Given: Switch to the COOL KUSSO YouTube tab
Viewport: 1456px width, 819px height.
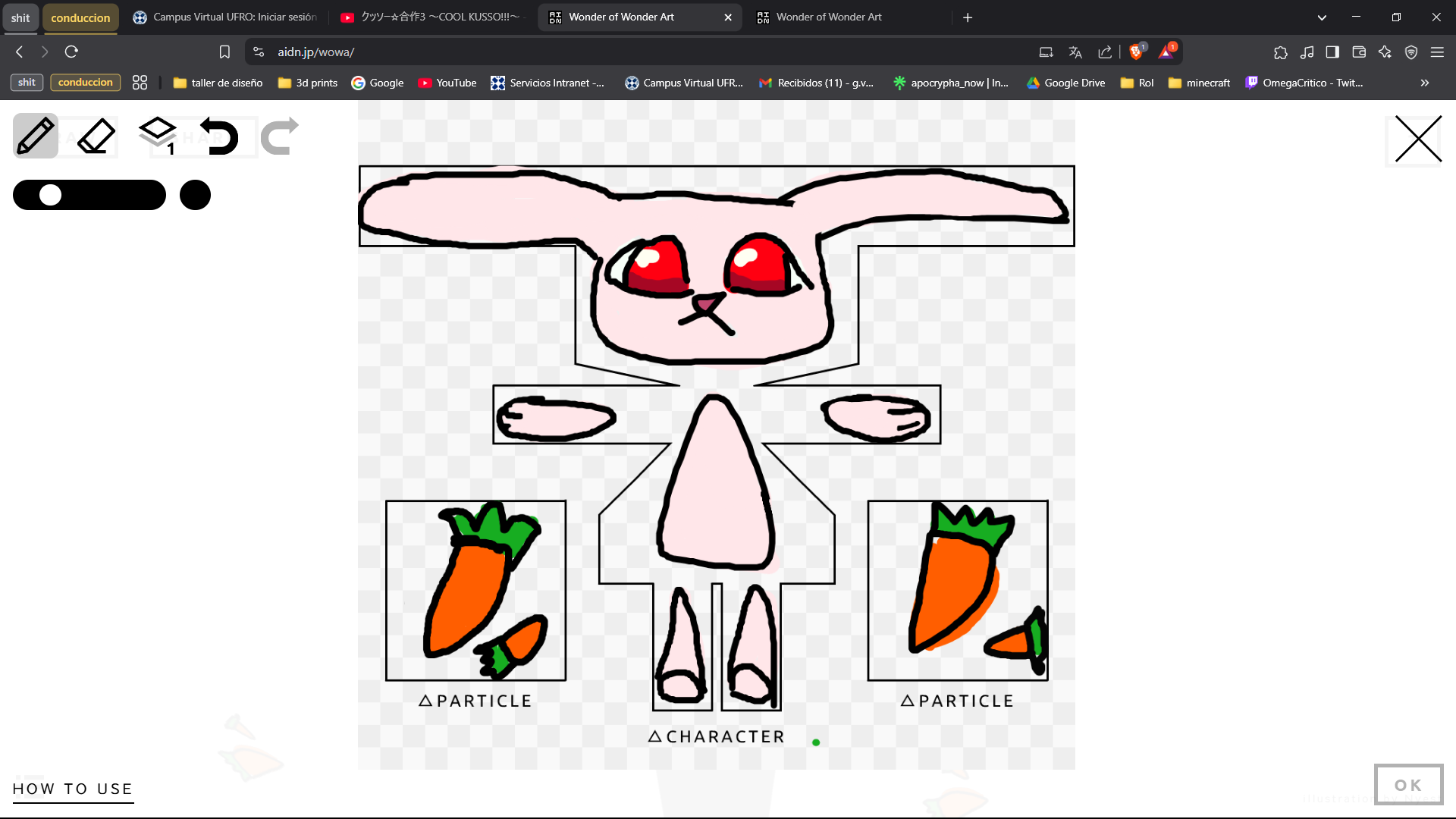Looking at the screenshot, I should point(428,17).
